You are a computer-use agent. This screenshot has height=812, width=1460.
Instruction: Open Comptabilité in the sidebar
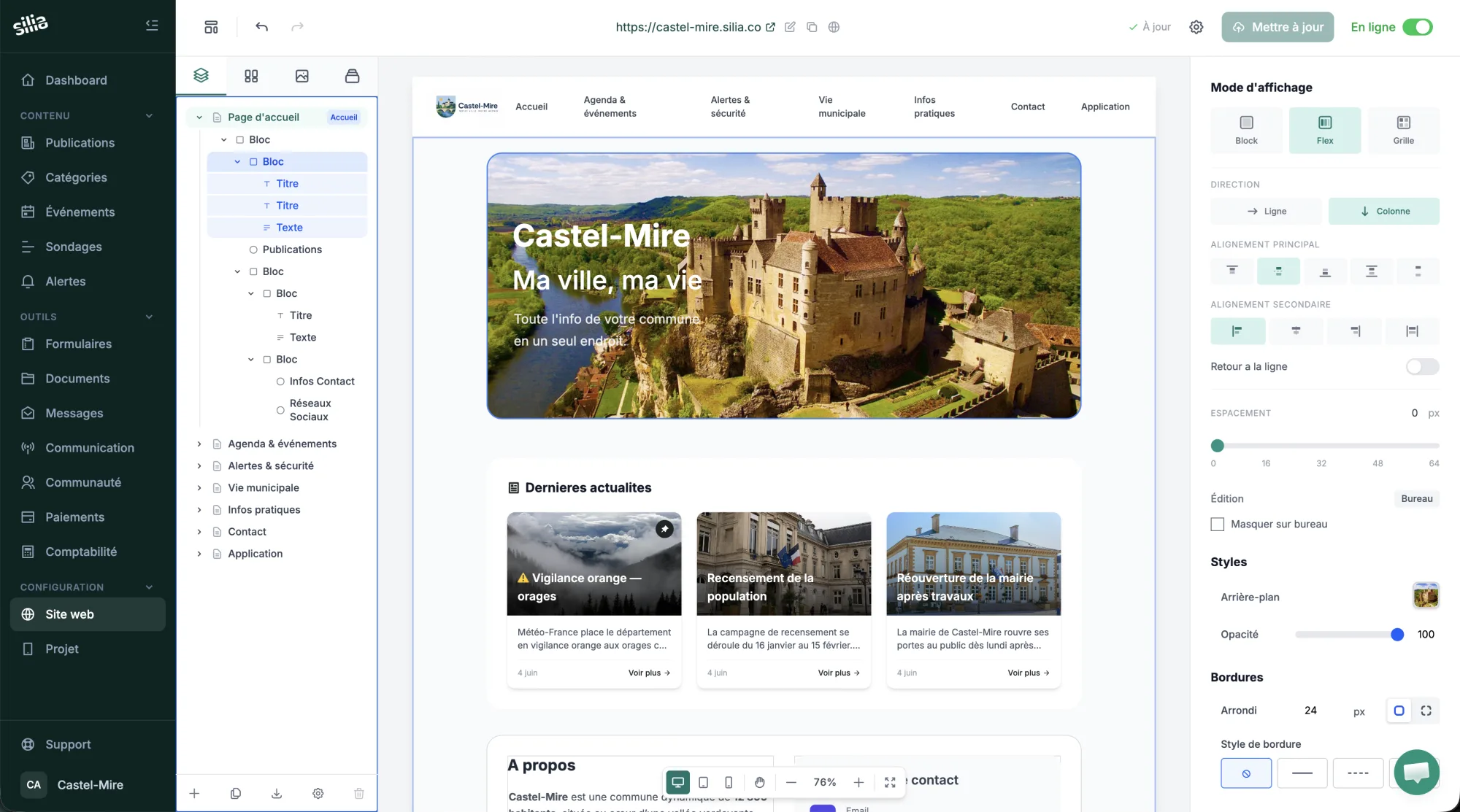pyautogui.click(x=88, y=552)
